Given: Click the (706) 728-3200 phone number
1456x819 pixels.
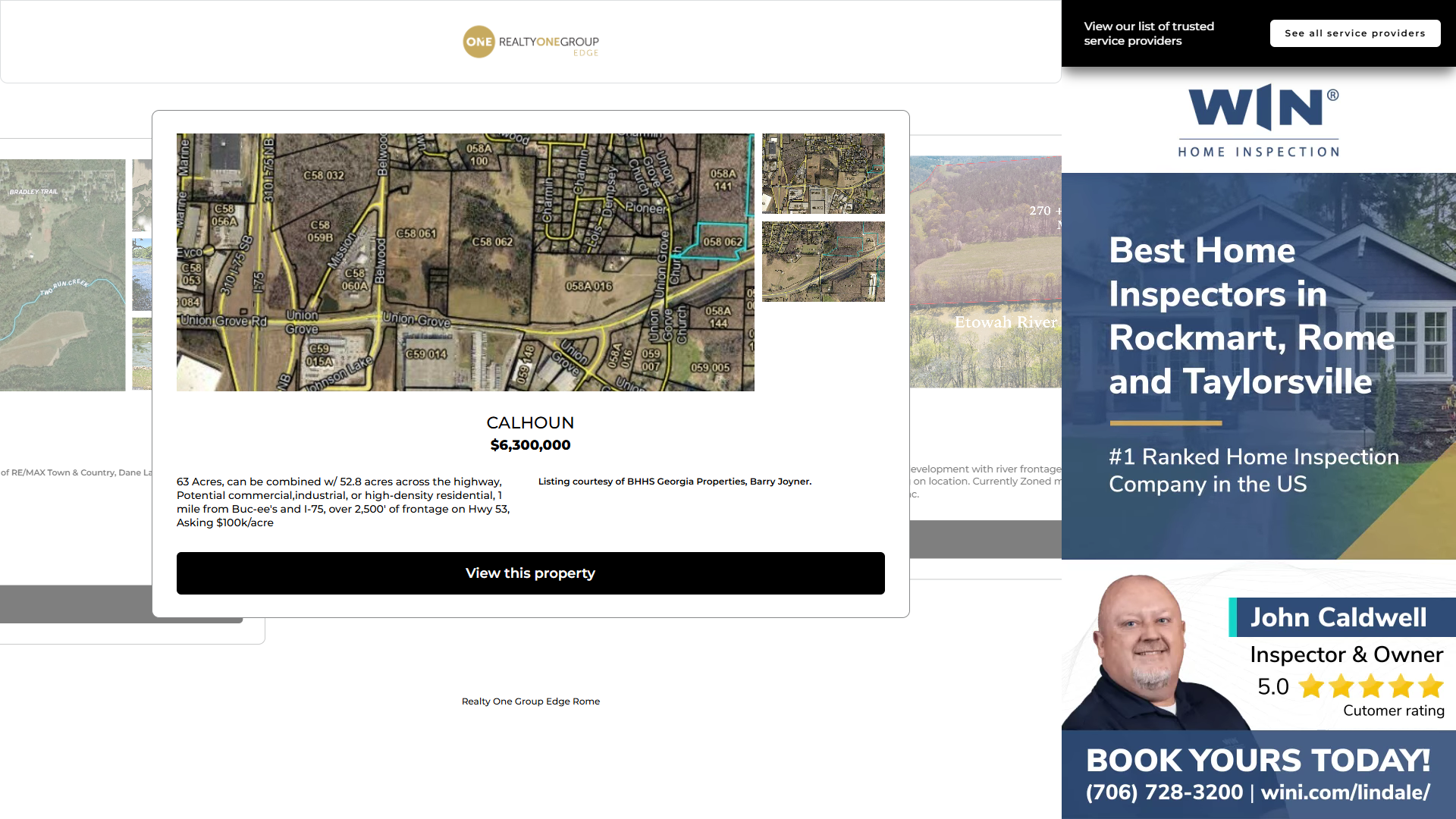Looking at the screenshot, I should click(x=1164, y=792).
